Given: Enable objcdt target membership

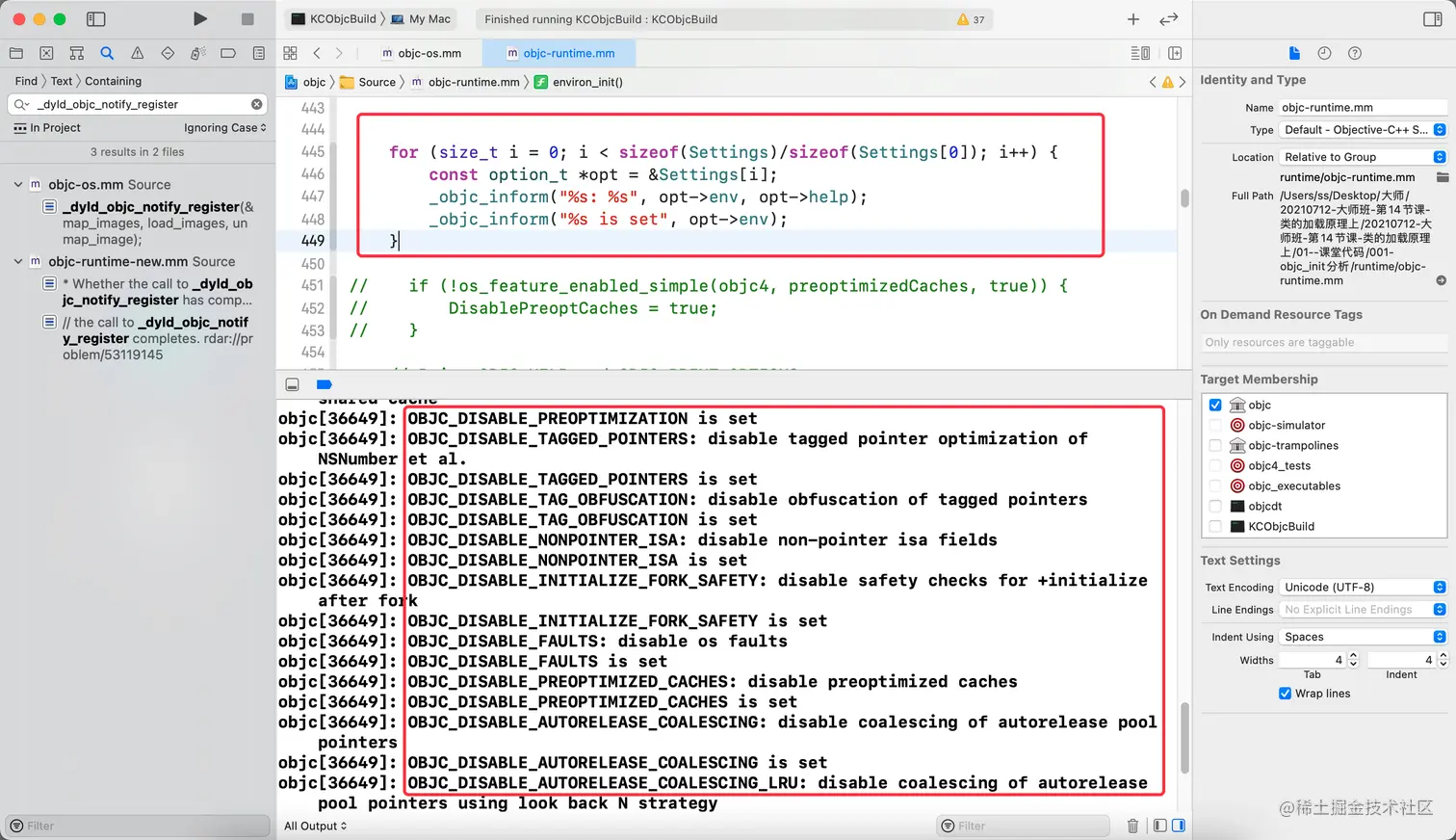Looking at the screenshot, I should click(x=1215, y=506).
